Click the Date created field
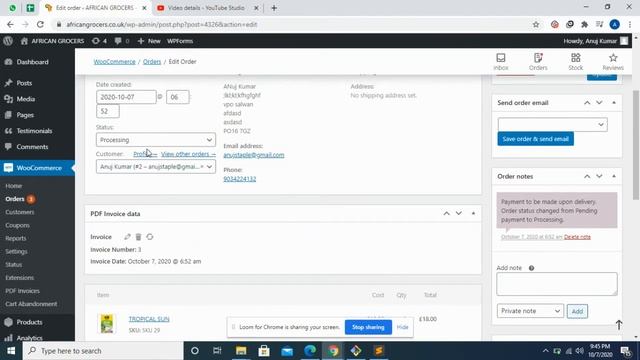Image resolution: width=640 pixels, height=360 pixels. pos(126,97)
